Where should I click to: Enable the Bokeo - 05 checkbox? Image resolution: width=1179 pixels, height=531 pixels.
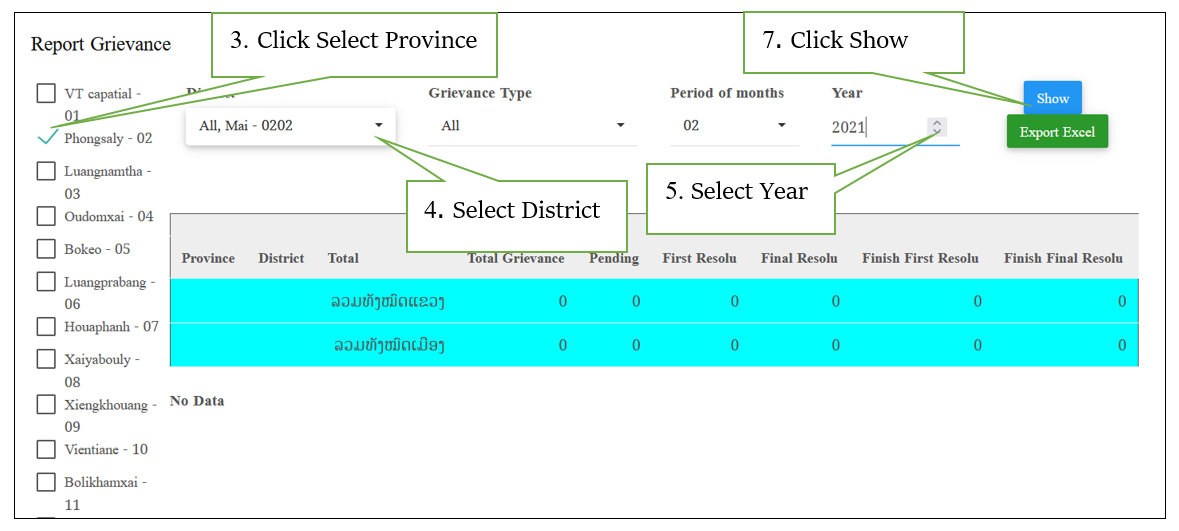tap(46, 248)
